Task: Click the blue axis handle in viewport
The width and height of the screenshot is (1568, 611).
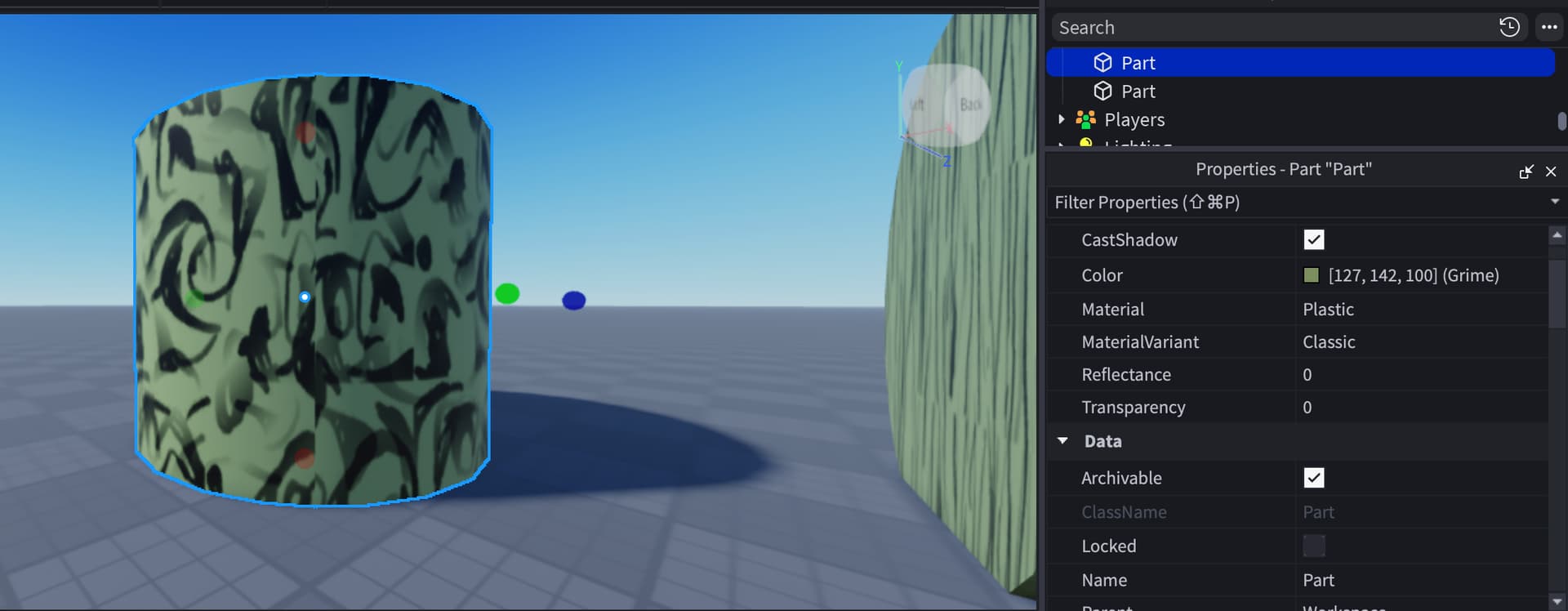Action: tap(574, 301)
